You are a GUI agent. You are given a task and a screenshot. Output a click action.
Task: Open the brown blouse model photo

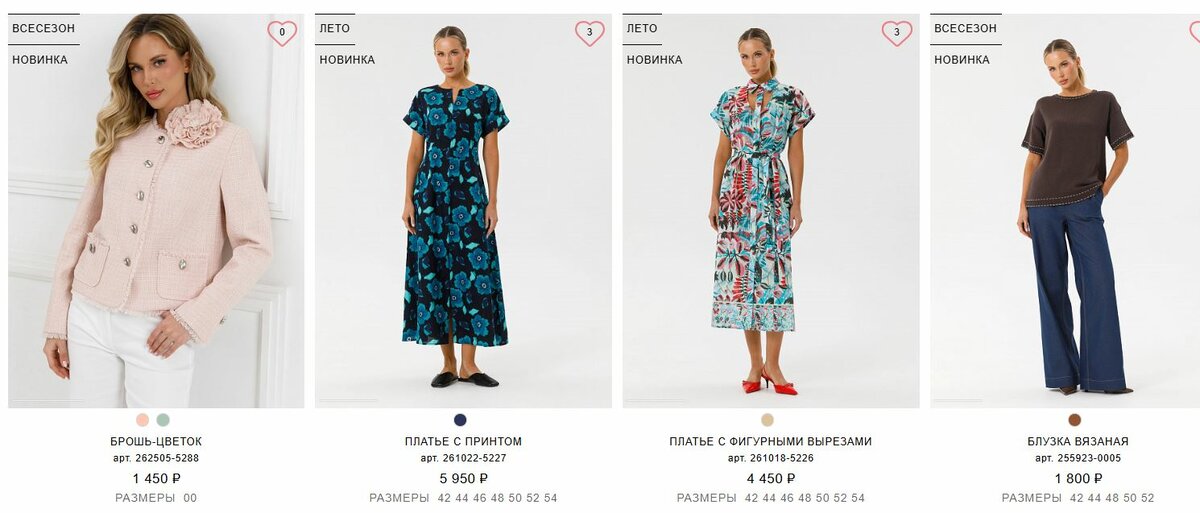[x=1065, y=211]
